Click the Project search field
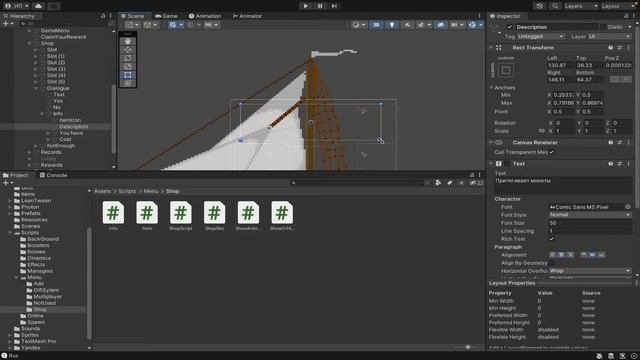 [357, 183]
